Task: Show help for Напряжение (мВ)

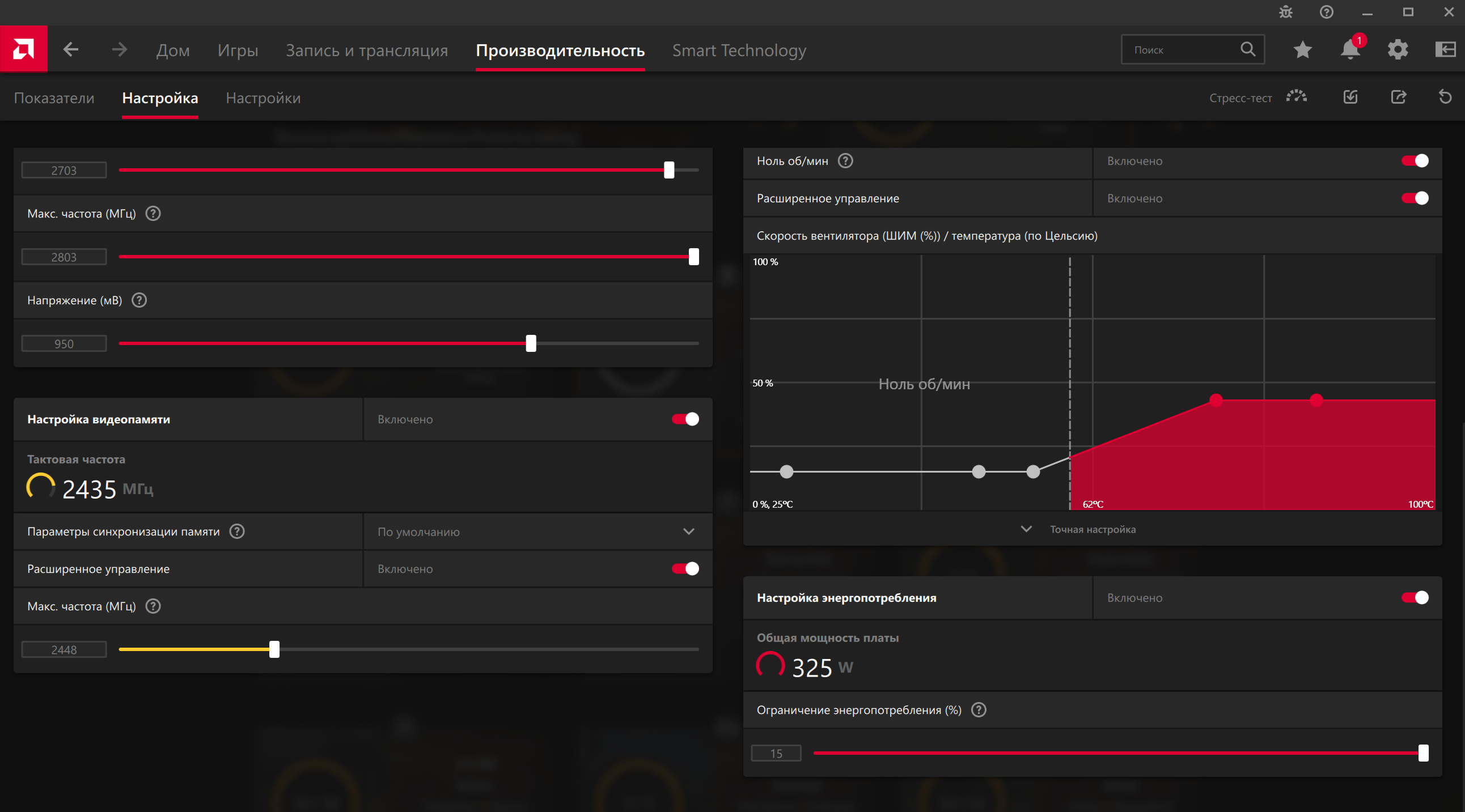Action: (x=139, y=300)
